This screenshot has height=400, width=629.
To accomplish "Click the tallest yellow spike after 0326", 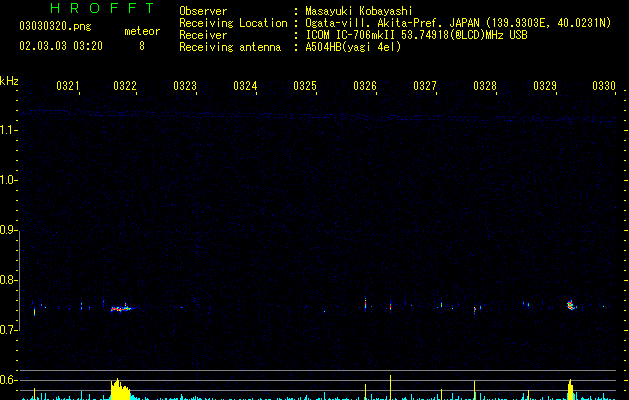I will point(390,387).
